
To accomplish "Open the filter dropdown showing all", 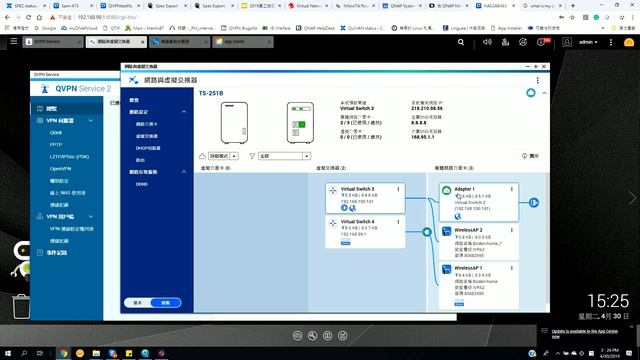I will click(284, 156).
